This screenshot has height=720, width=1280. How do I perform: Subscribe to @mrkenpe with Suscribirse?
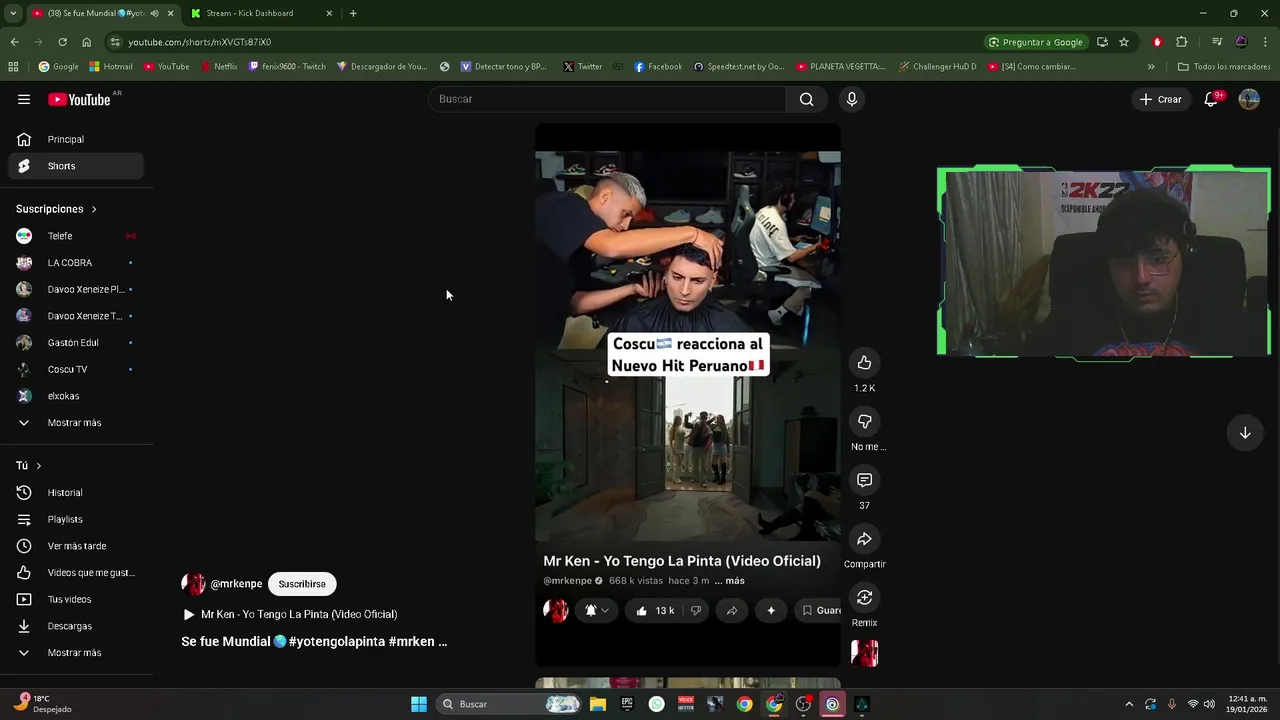click(x=302, y=584)
